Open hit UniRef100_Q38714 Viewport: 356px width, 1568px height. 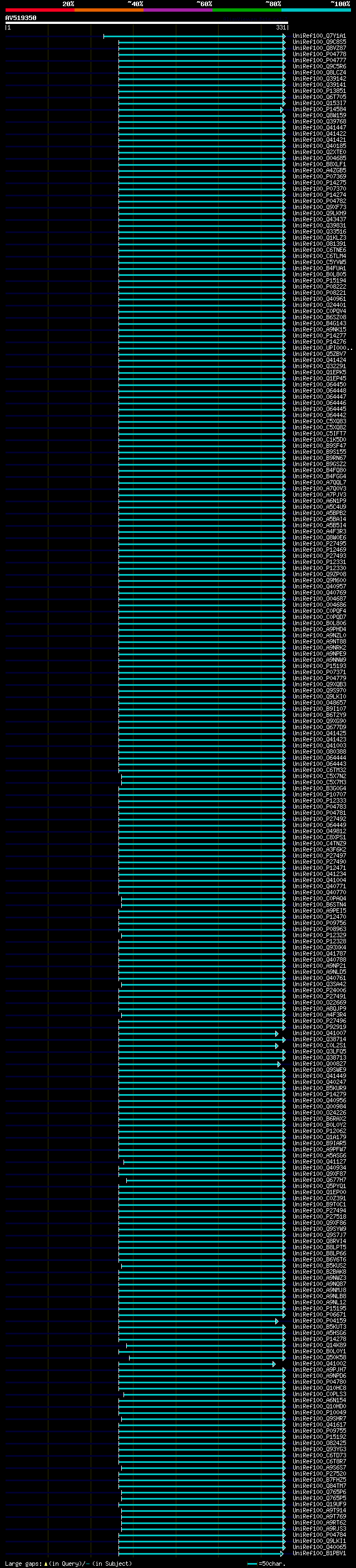tap(319, 1039)
